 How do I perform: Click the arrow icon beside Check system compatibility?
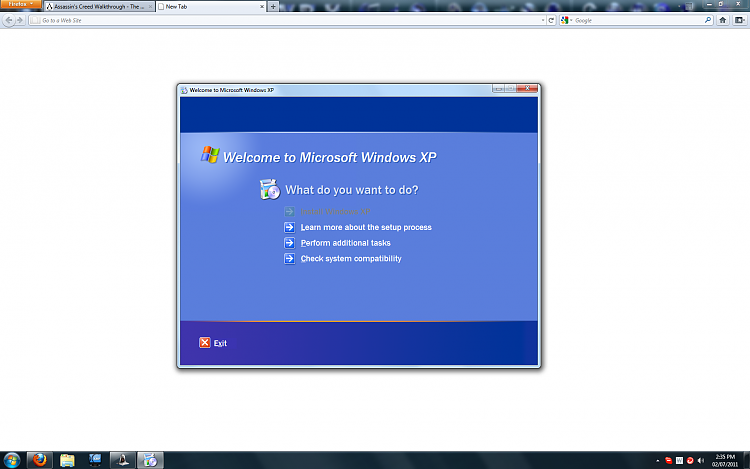pos(289,259)
